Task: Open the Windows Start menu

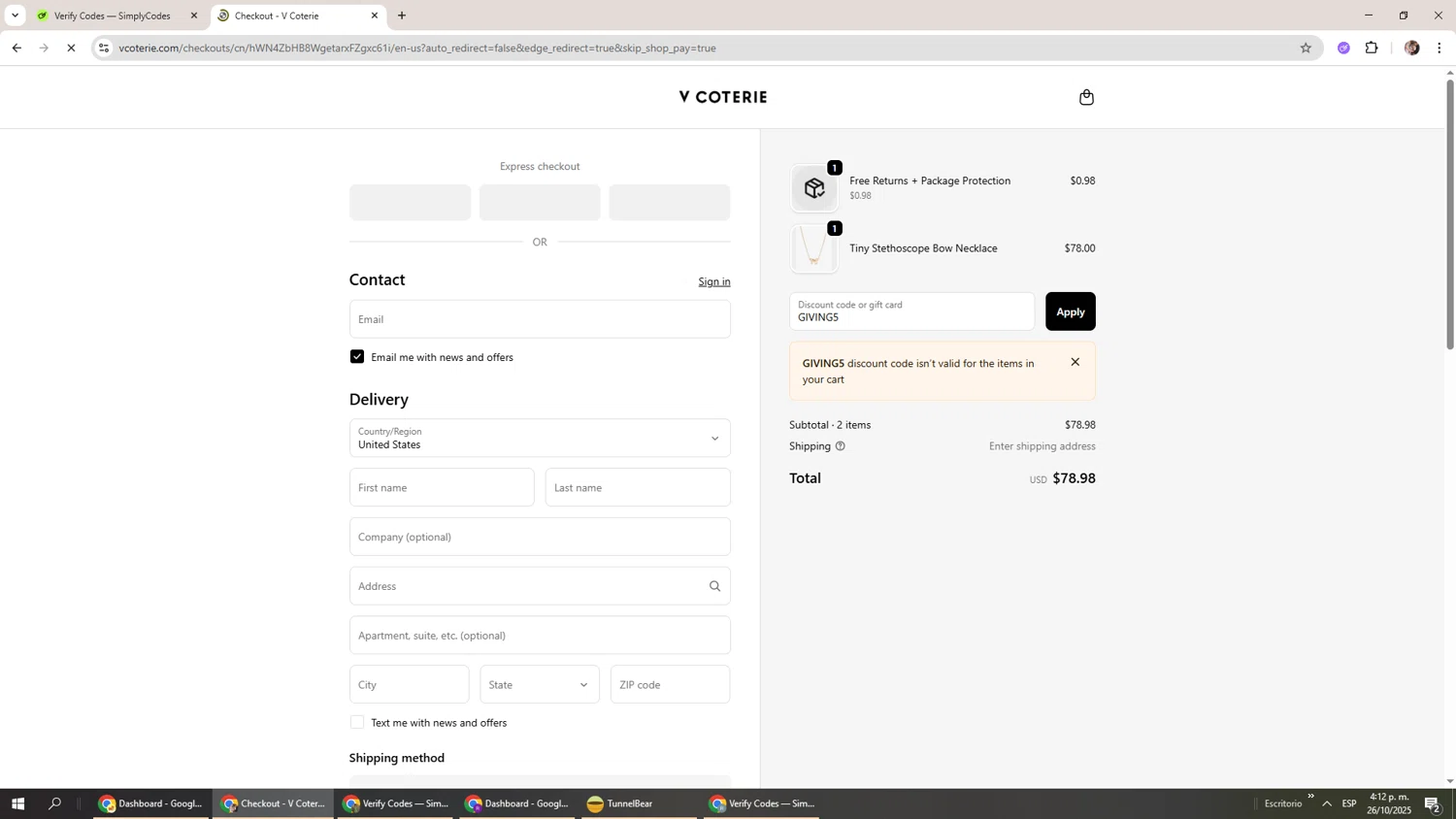Action: point(17,803)
